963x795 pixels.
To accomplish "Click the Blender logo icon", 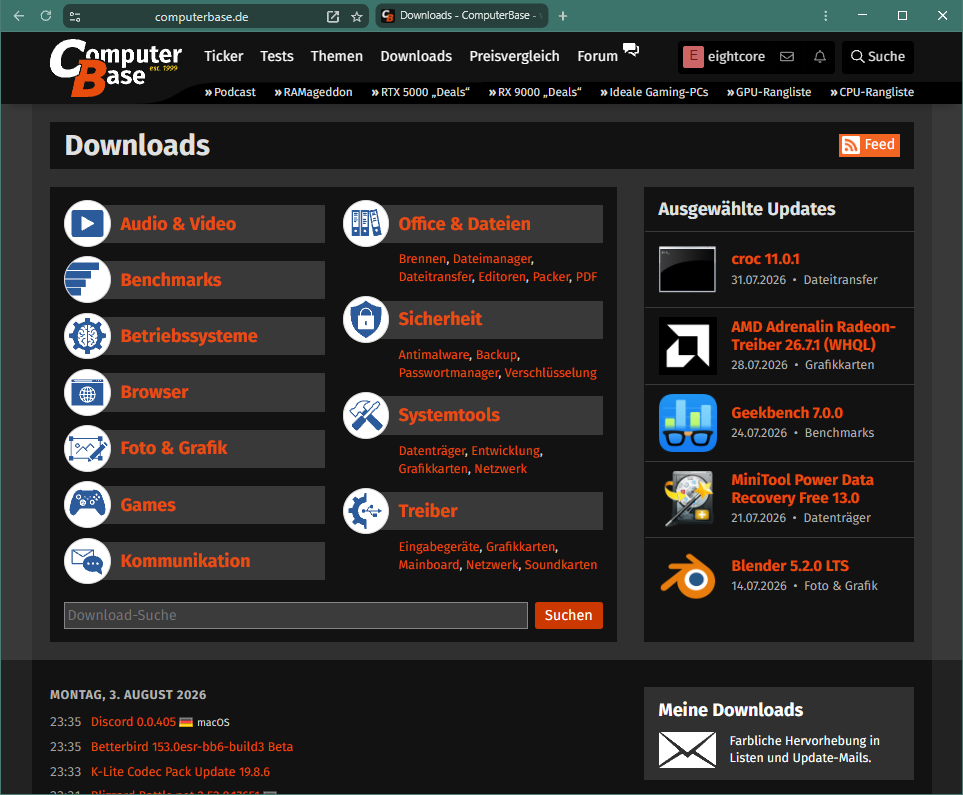I will coord(687,576).
